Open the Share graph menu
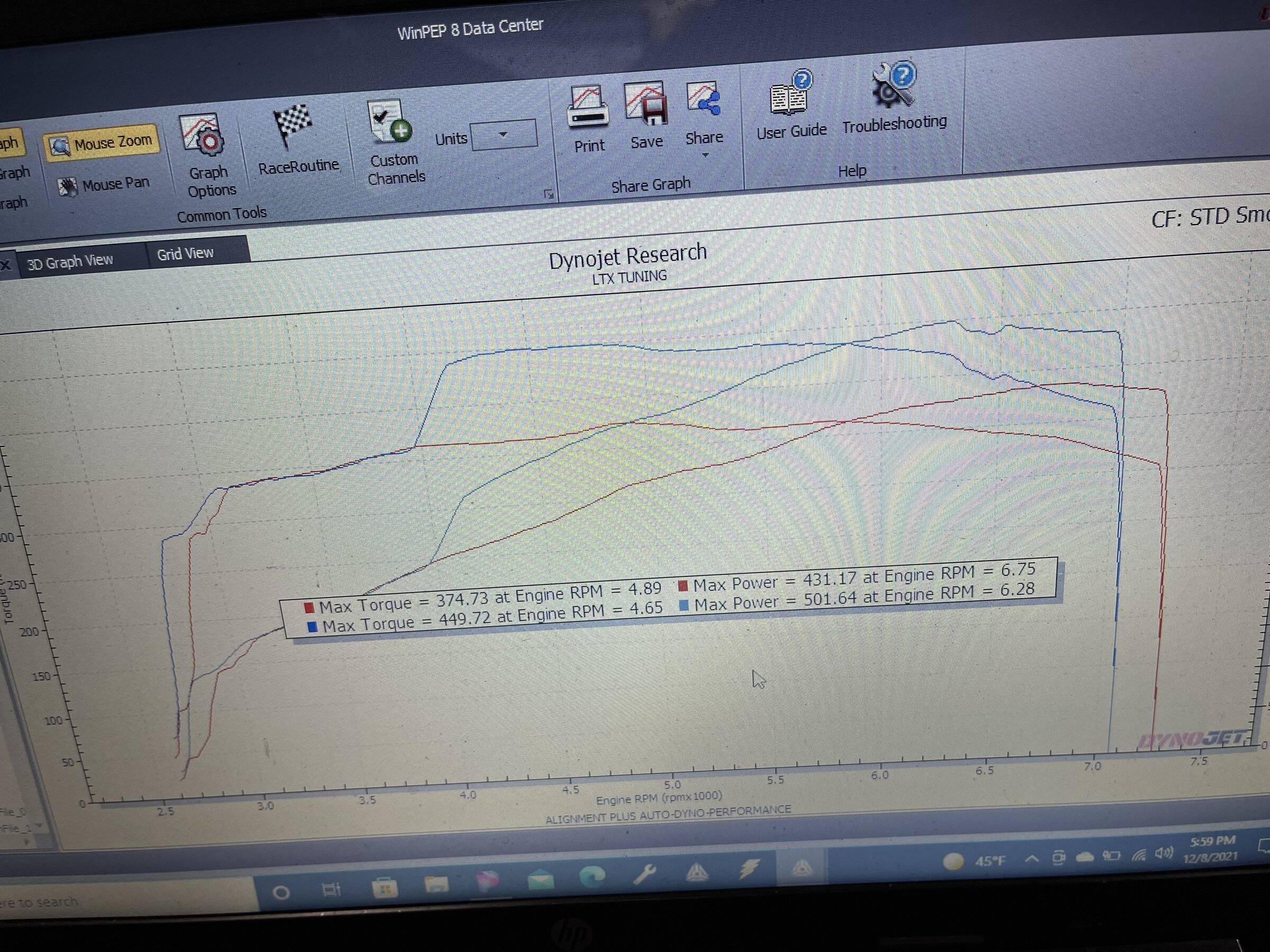 pos(704,120)
